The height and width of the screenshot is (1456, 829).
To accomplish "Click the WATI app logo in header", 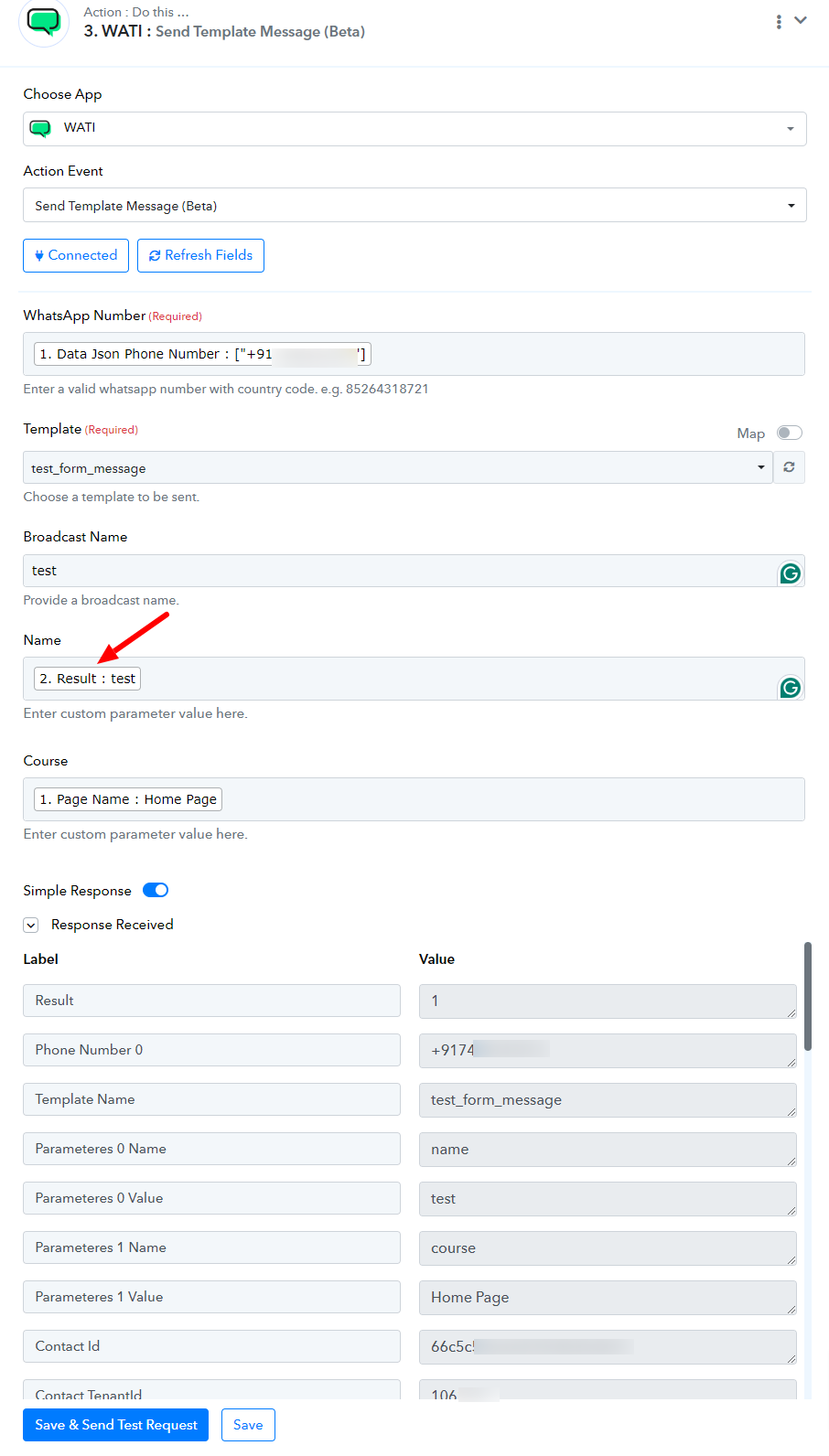I will coord(43,21).
